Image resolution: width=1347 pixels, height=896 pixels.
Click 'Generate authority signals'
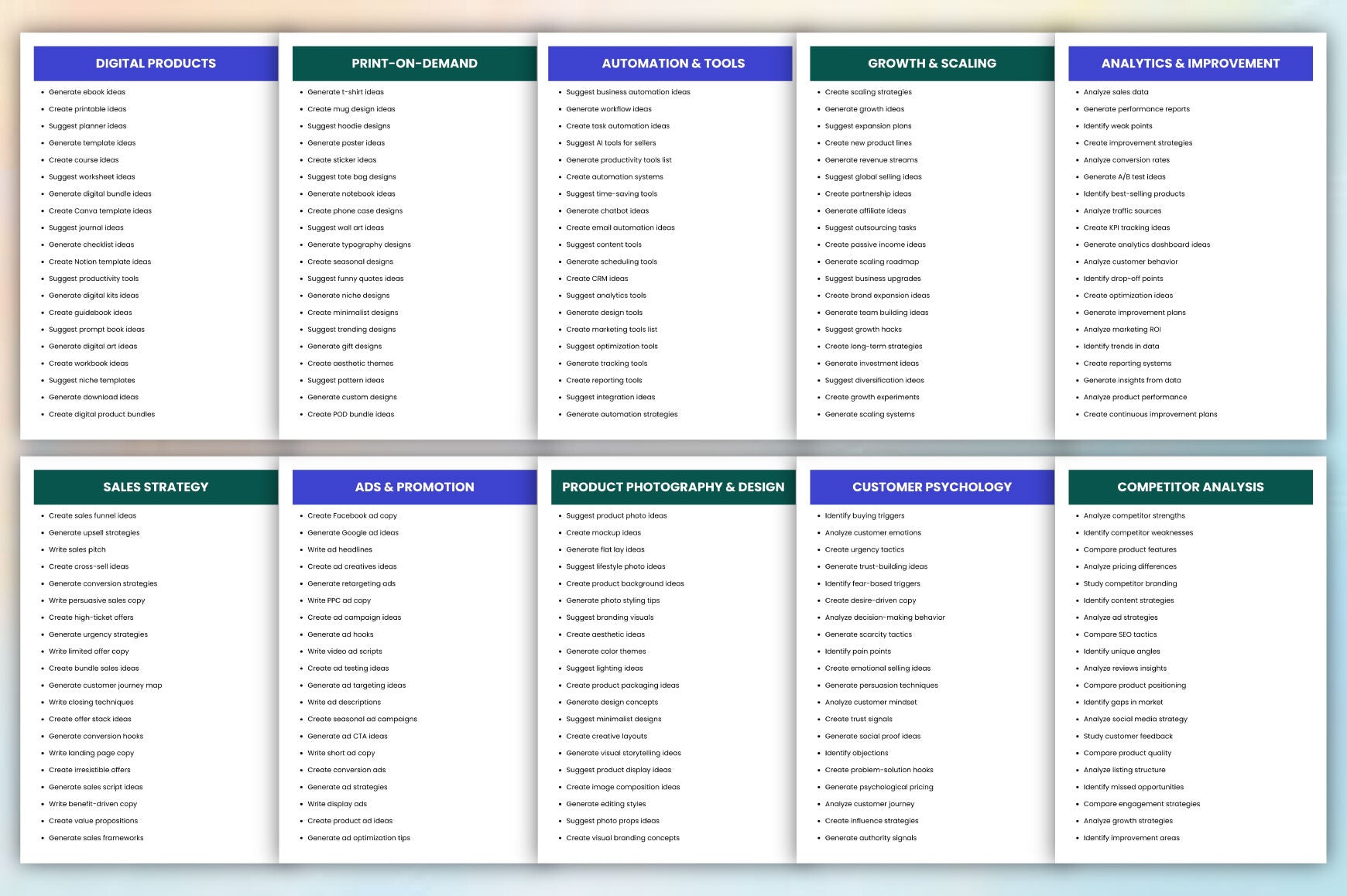click(x=871, y=838)
